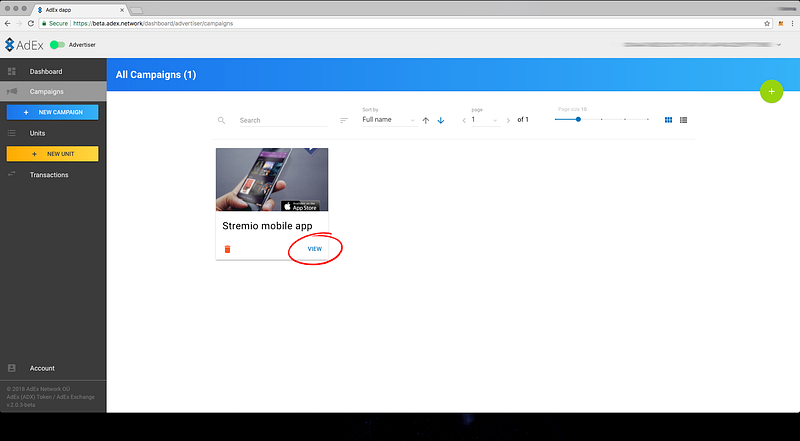Open a new browser tab
The image size is (800, 441).
tap(136, 10)
